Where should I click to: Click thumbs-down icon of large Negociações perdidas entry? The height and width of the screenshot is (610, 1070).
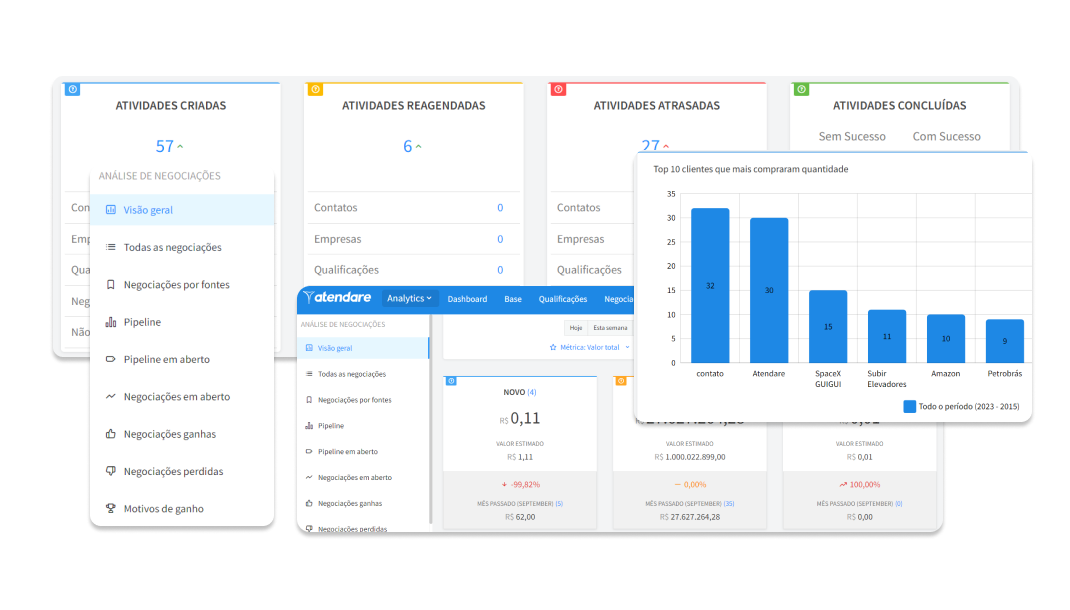point(111,471)
